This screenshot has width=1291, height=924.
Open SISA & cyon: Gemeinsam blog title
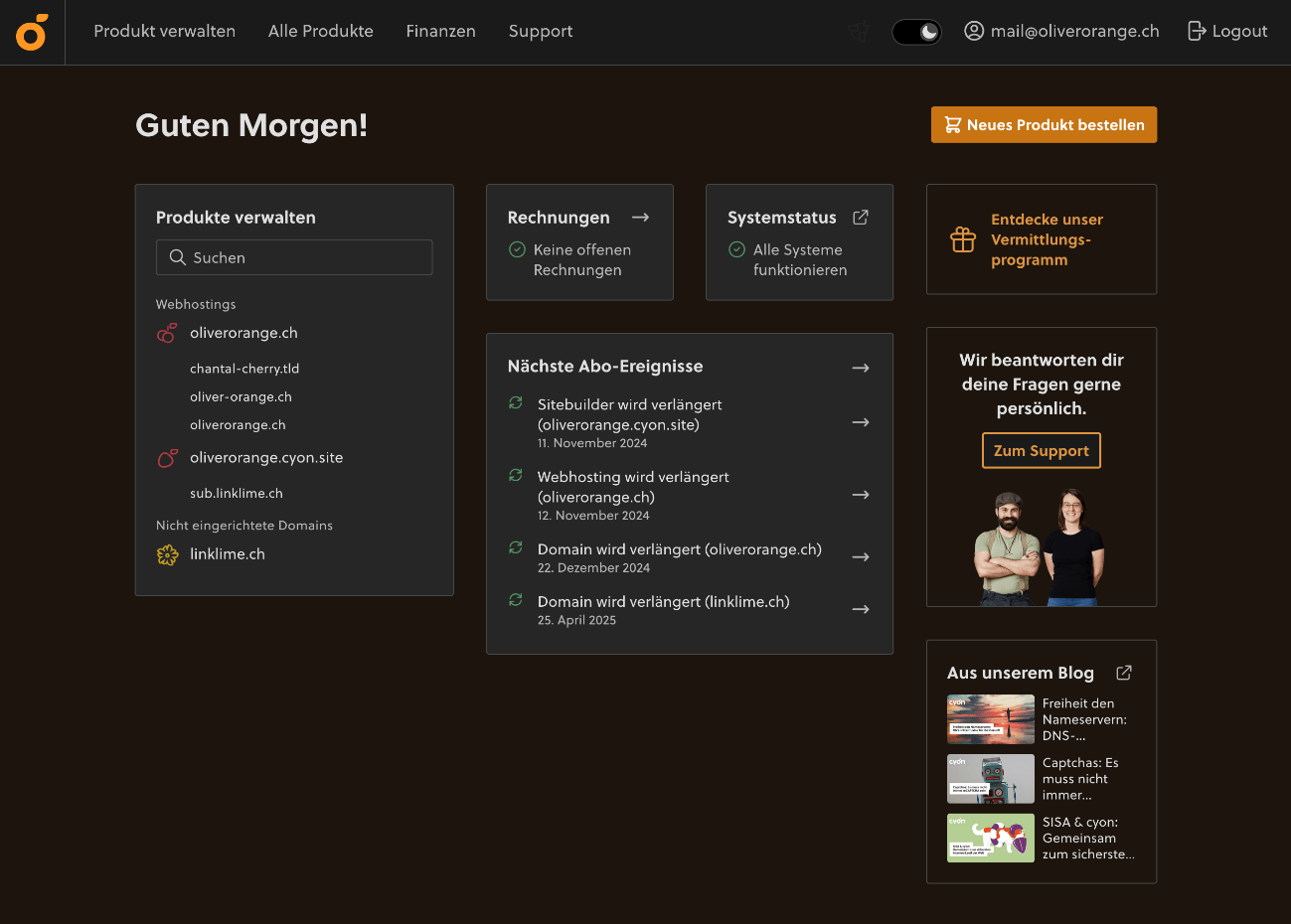point(1088,838)
